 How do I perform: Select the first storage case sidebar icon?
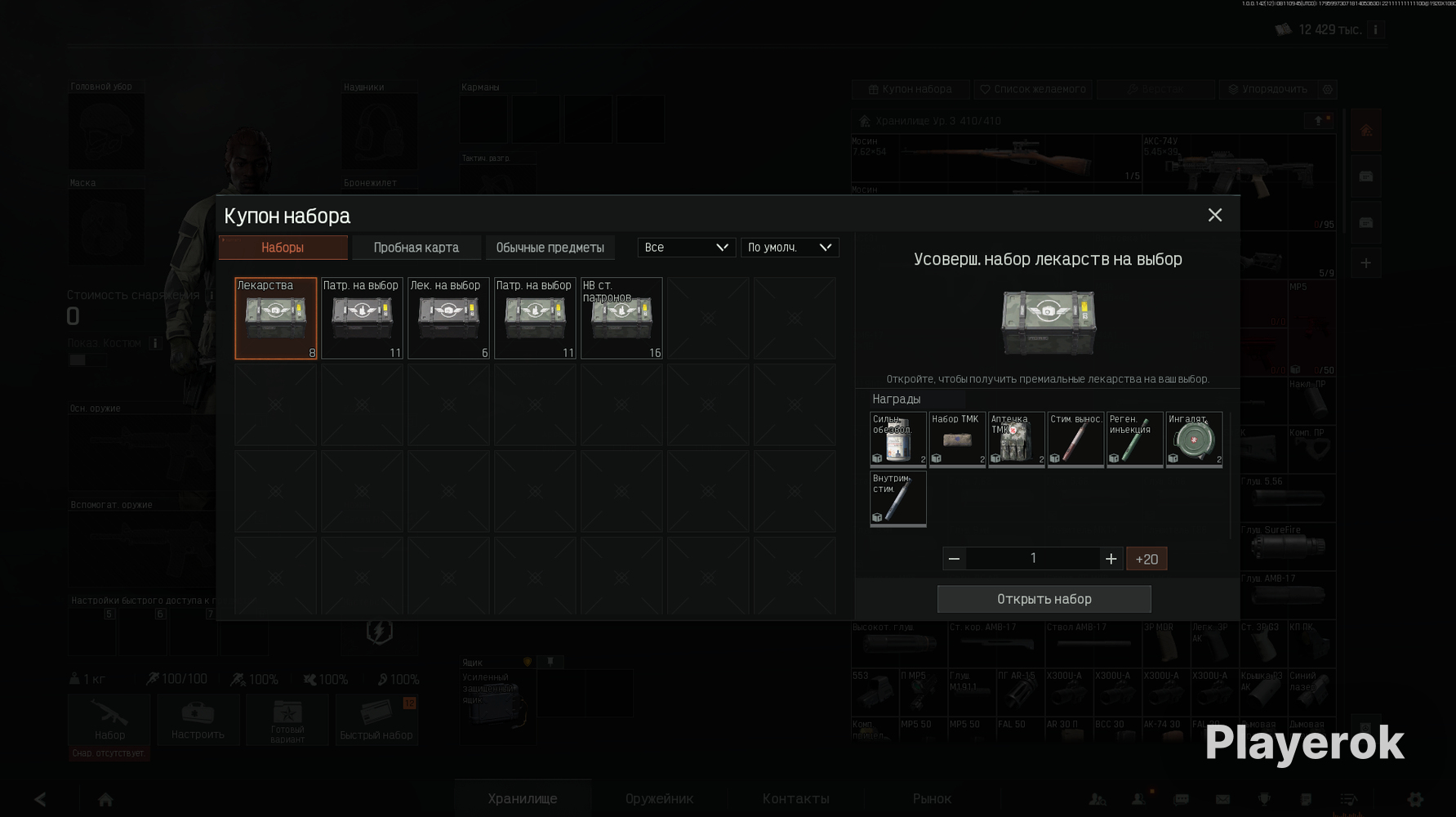(x=1365, y=176)
